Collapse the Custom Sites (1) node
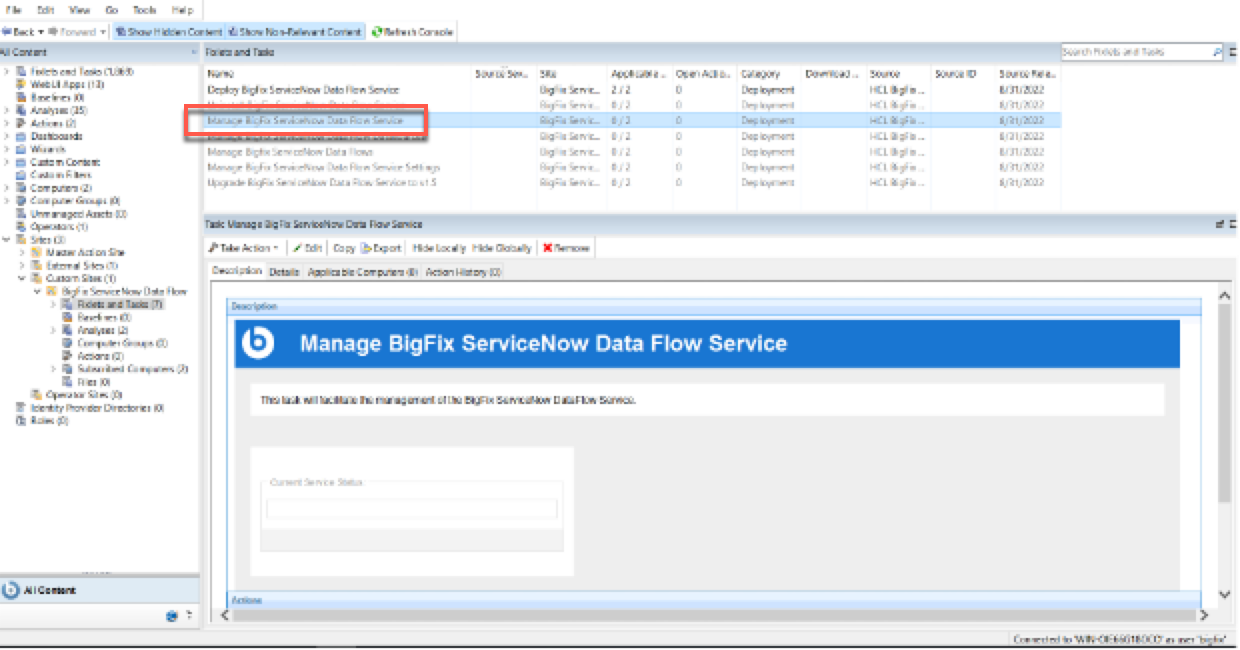The height and width of the screenshot is (650, 1240). pyautogui.click(x=22, y=279)
